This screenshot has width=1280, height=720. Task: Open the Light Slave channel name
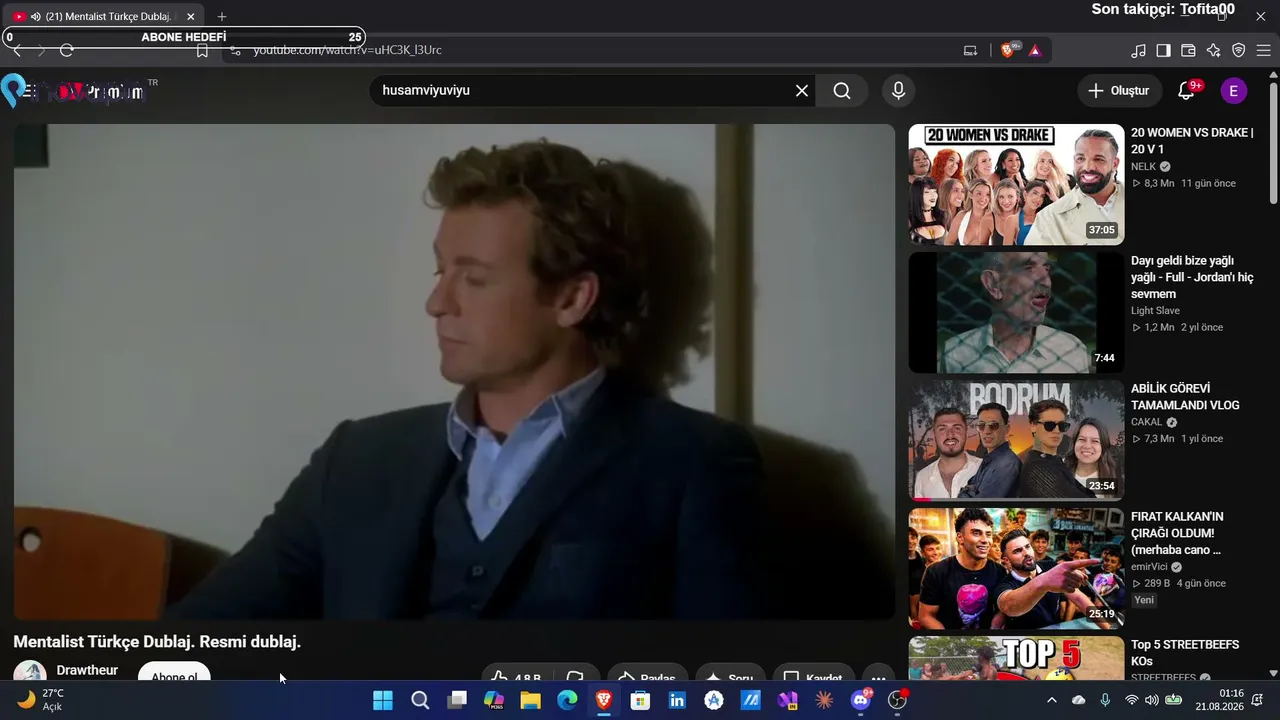point(1155,311)
